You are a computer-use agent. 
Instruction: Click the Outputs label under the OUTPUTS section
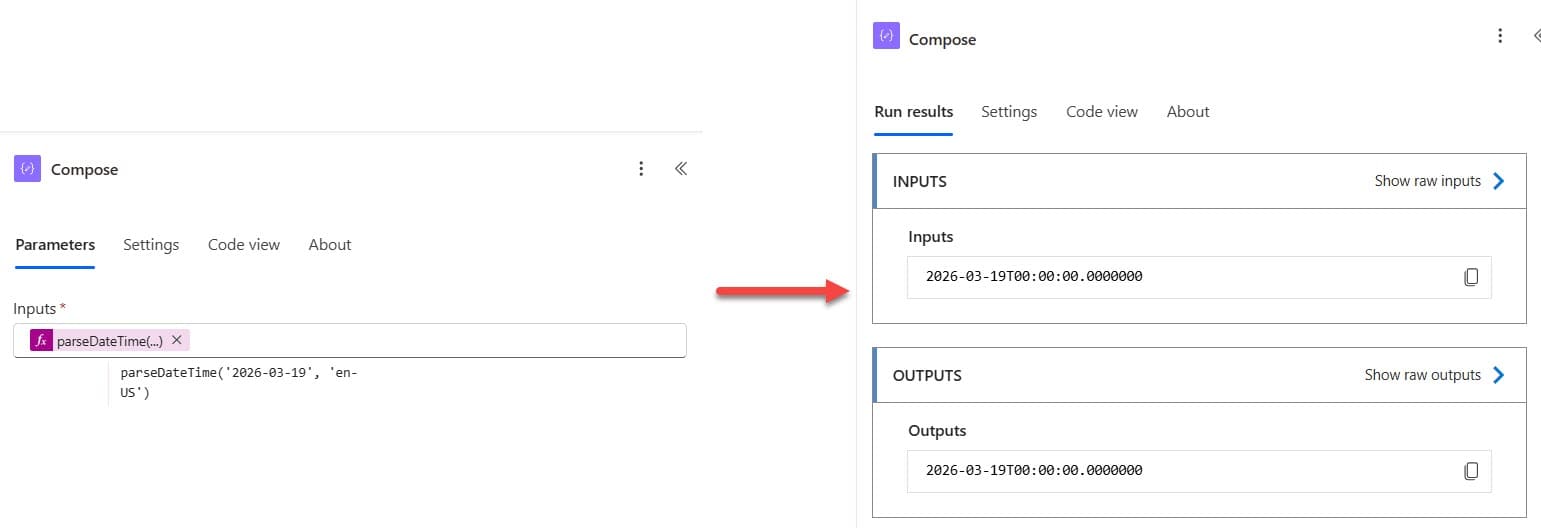[938, 431]
